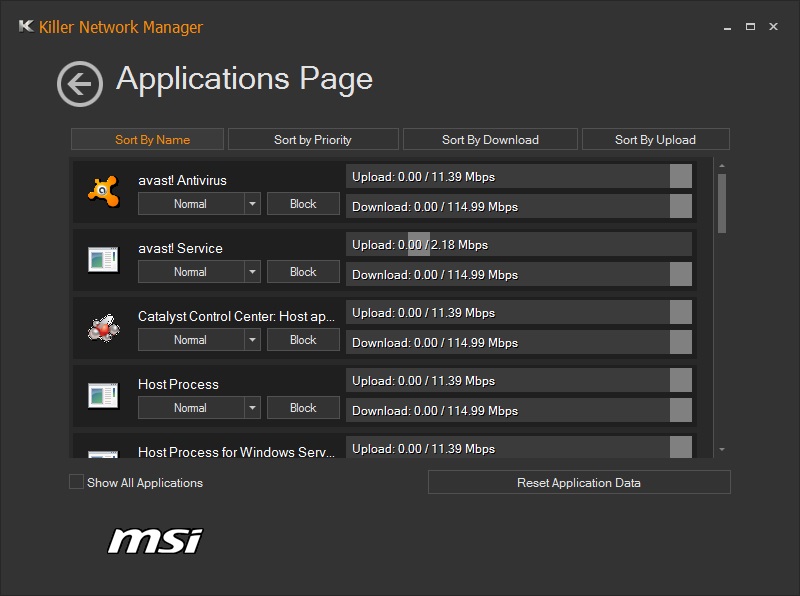Viewport: 800px width, 596px height.
Task: Block the Host Process application
Action: 303,407
